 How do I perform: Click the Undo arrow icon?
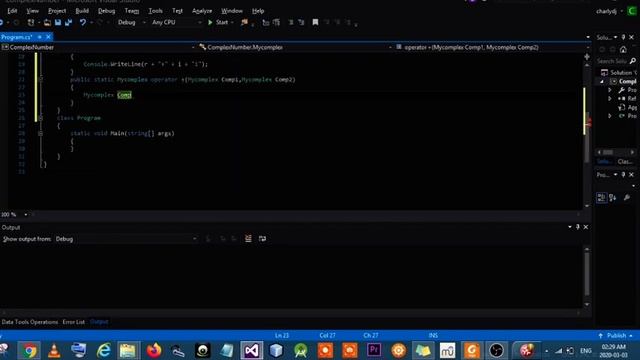click(x=83, y=22)
